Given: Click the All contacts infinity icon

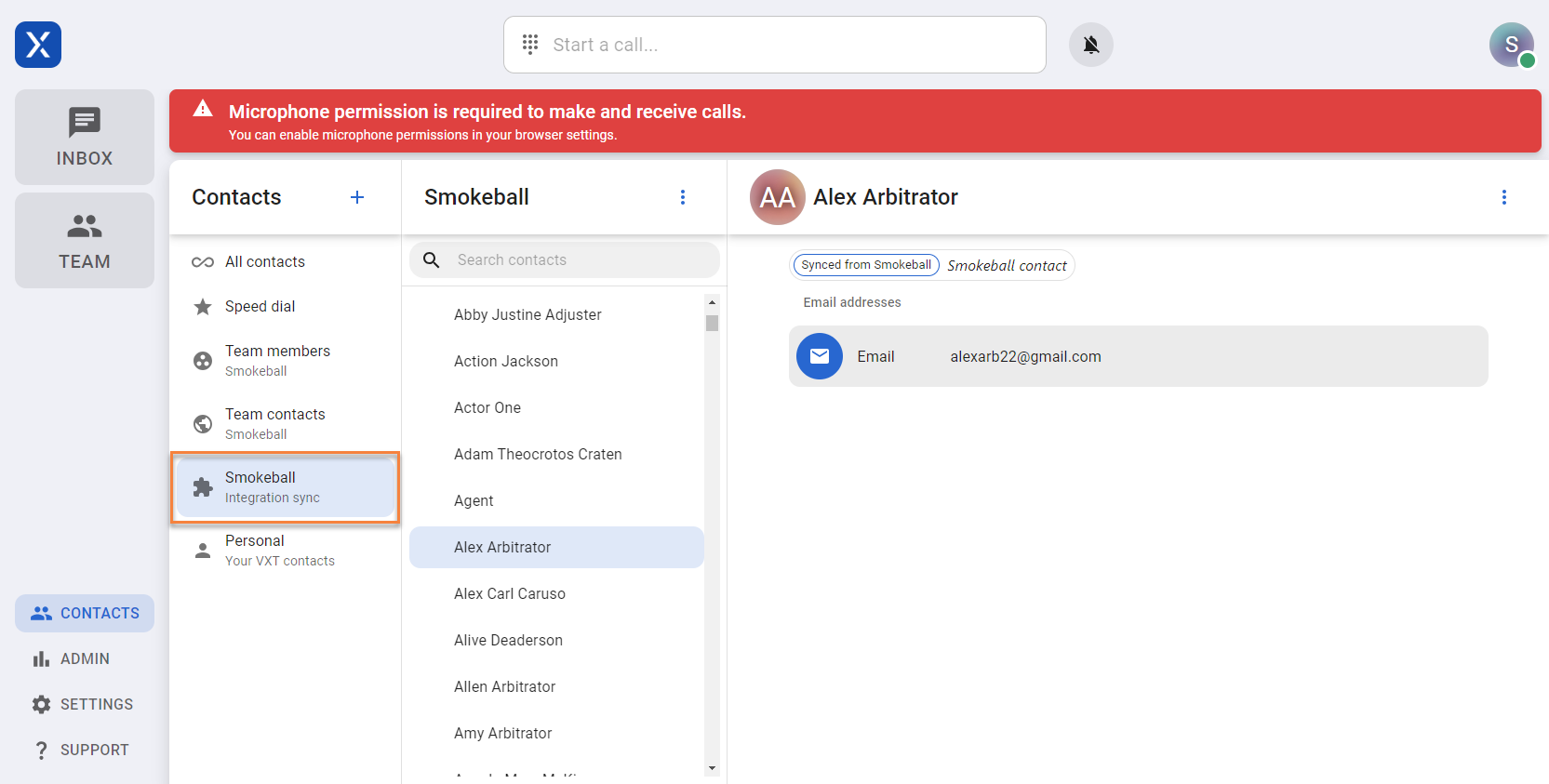Looking at the screenshot, I should [x=203, y=262].
